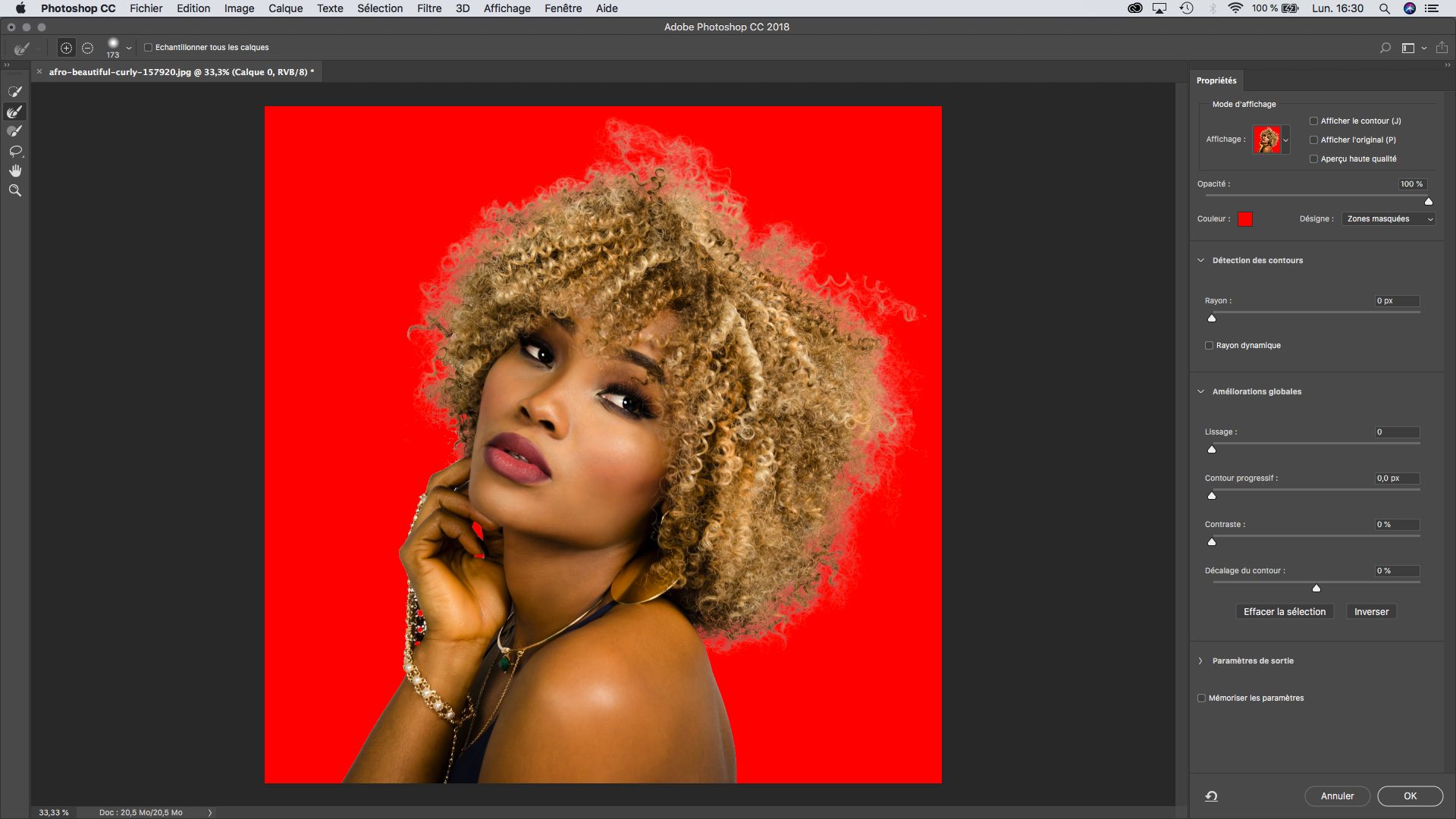The width and height of the screenshot is (1456, 819).
Task: Open the Fichier menu
Action: click(x=146, y=8)
